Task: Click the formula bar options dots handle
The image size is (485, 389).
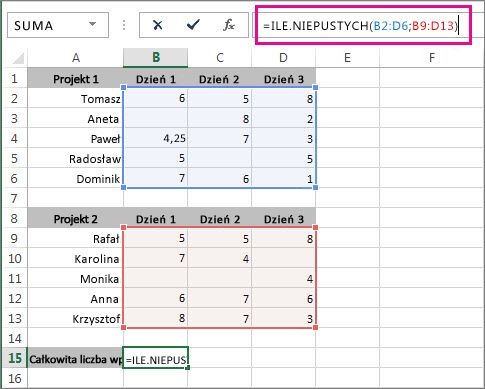Action: (124, 25)
